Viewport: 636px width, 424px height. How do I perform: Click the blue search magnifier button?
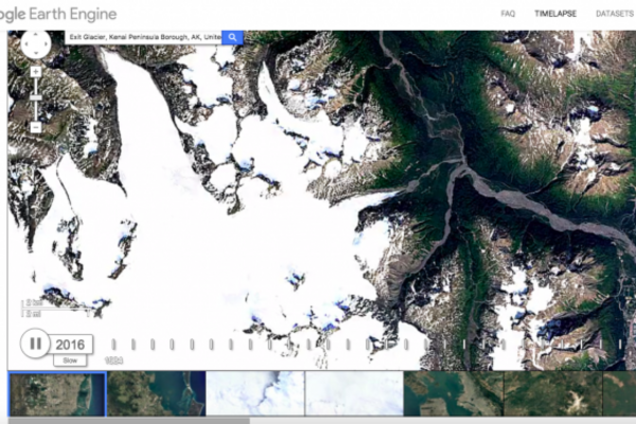pos(232,37)
